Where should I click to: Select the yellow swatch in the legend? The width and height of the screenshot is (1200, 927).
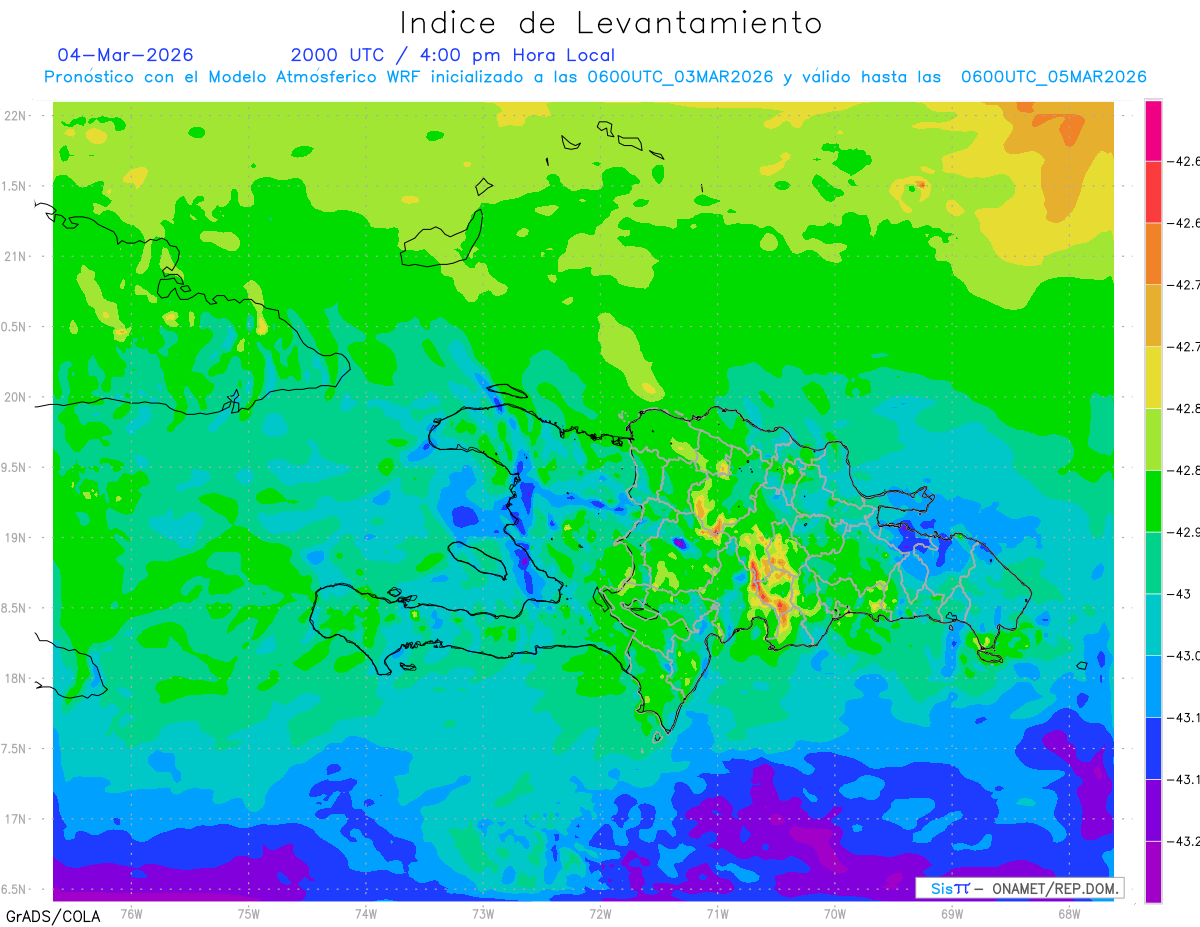click(1153, 377)
